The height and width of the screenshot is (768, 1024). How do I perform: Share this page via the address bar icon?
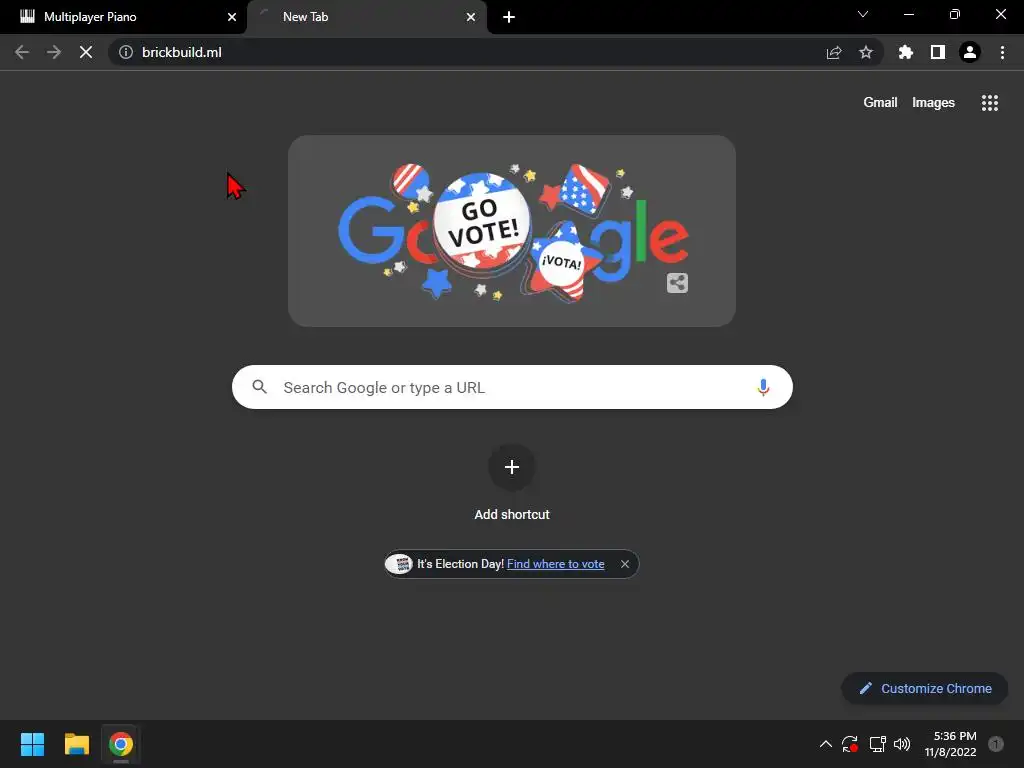pos(834,52)
